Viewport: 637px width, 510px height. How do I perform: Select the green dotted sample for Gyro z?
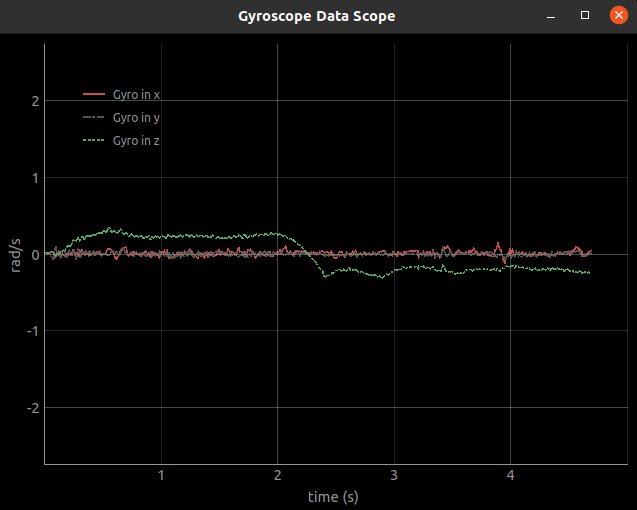click(94, 140)
